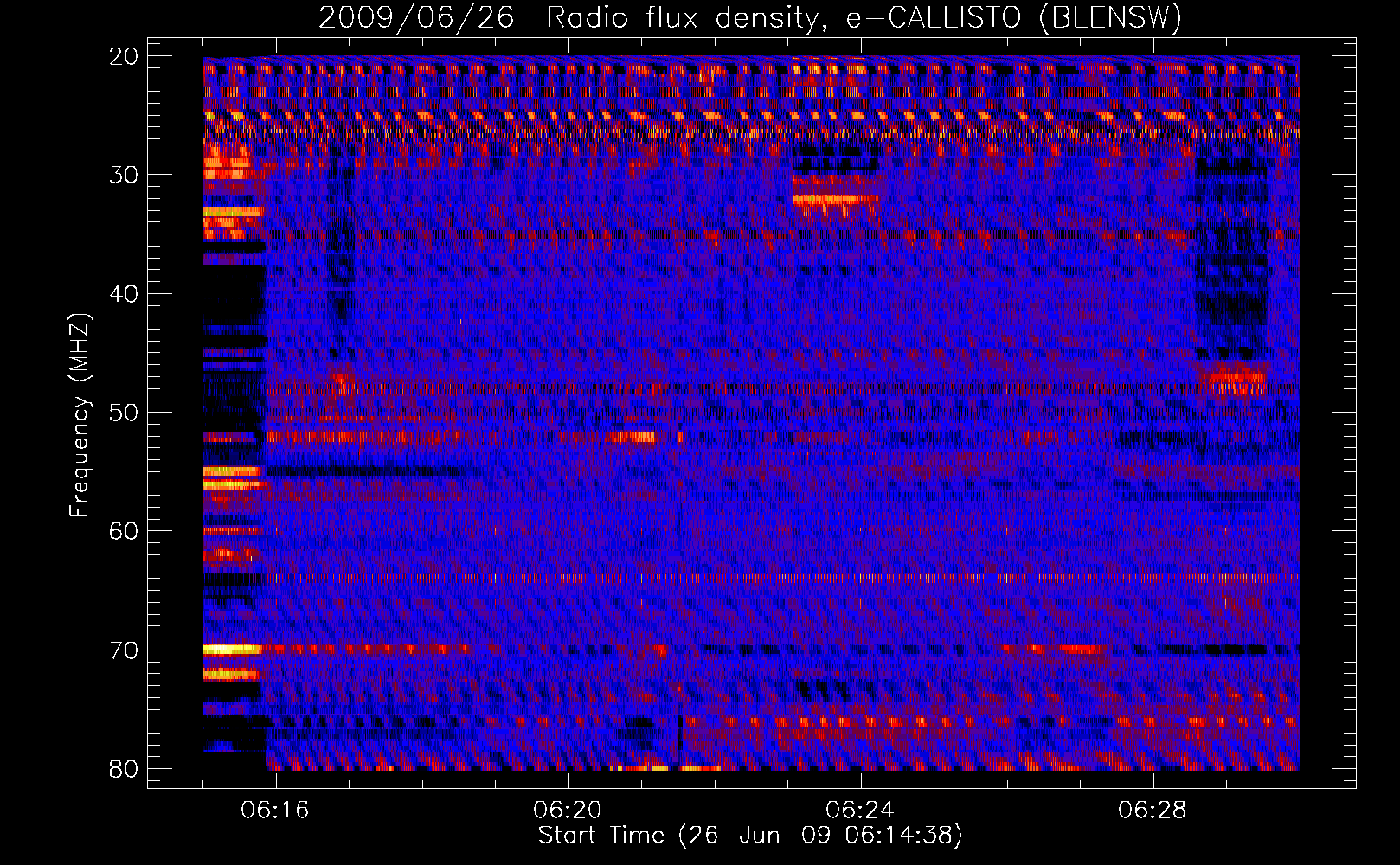
Task: Click the 'Frequency (MHZ)' axis label
Action: tap(80, 415)
